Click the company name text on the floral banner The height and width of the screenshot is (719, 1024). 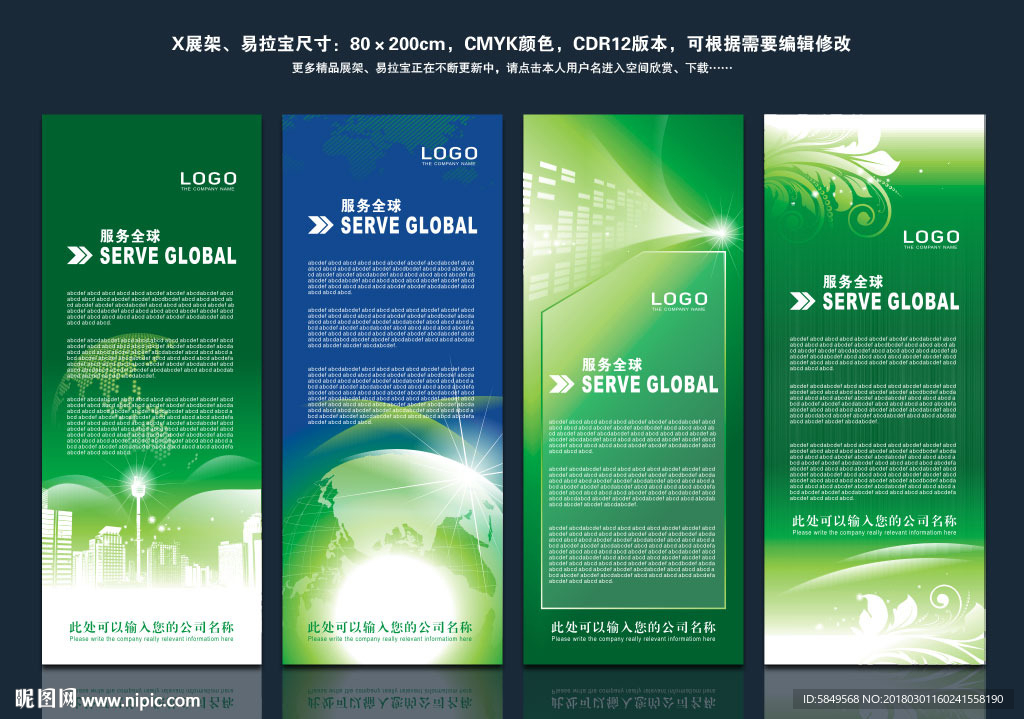874,521
